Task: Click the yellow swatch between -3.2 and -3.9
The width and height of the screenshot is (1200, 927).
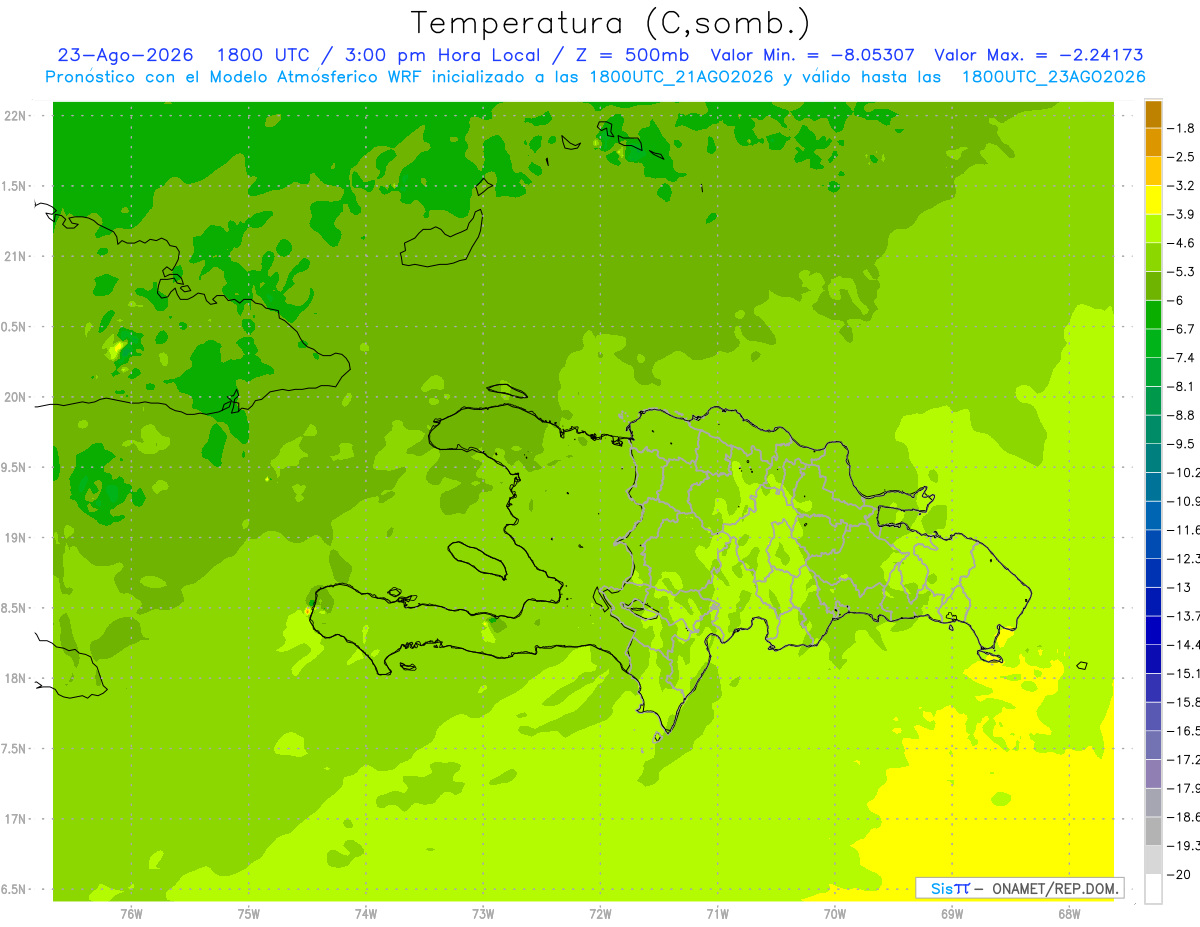Action: click(1153, 200)
